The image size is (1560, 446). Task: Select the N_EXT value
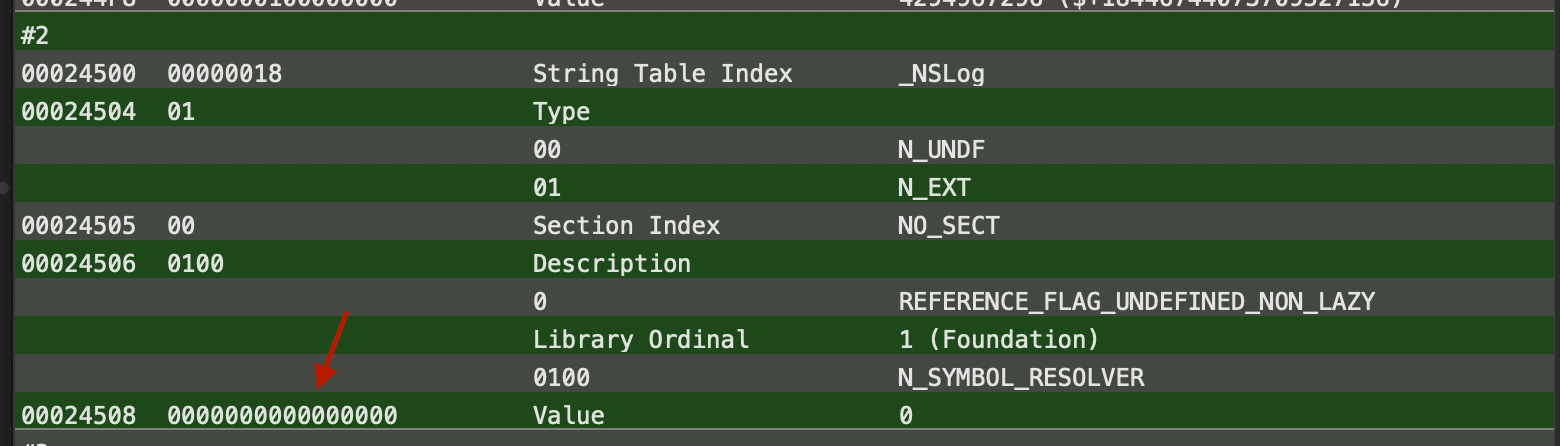coord(934,188)
